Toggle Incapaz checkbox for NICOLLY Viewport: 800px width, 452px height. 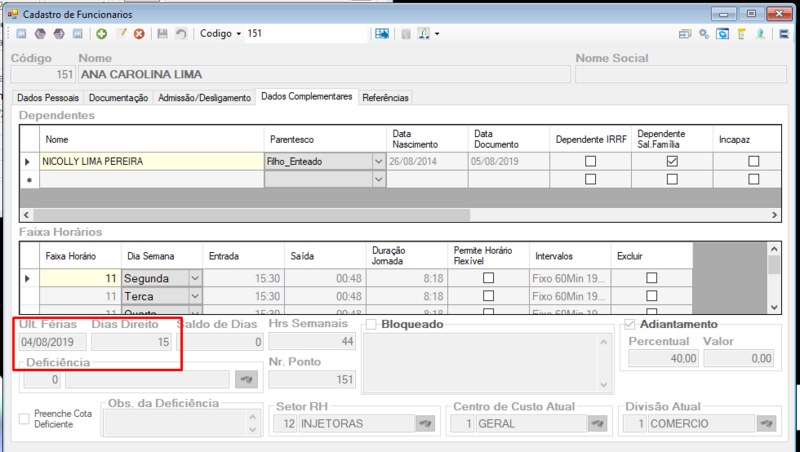754,161
